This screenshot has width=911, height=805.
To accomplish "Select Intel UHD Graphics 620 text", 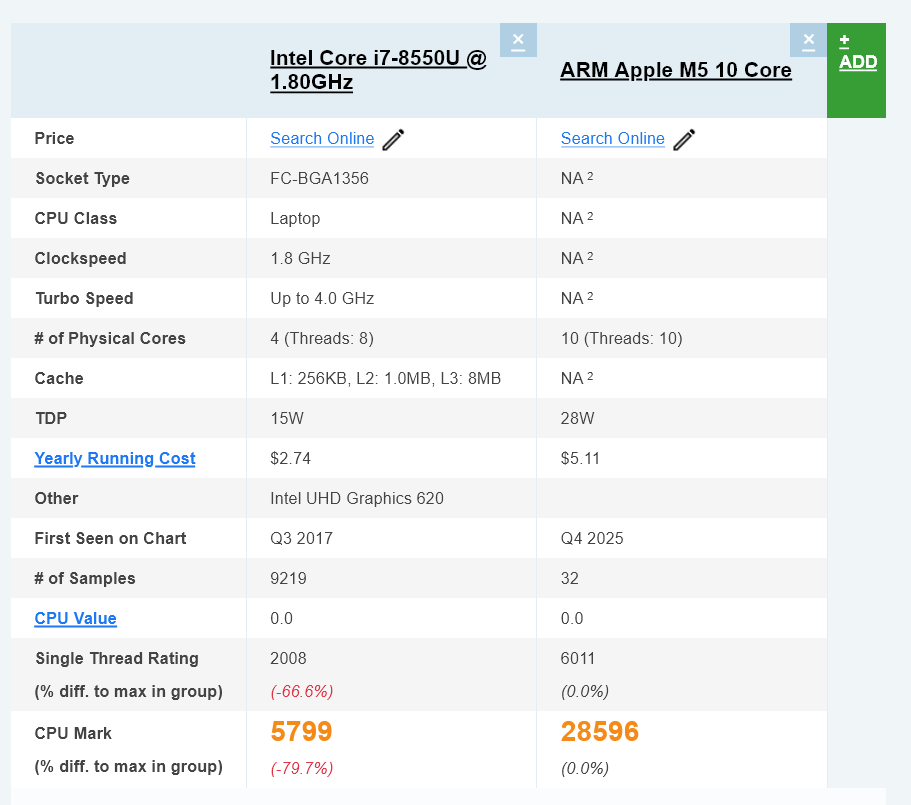I will coord(357,498).
